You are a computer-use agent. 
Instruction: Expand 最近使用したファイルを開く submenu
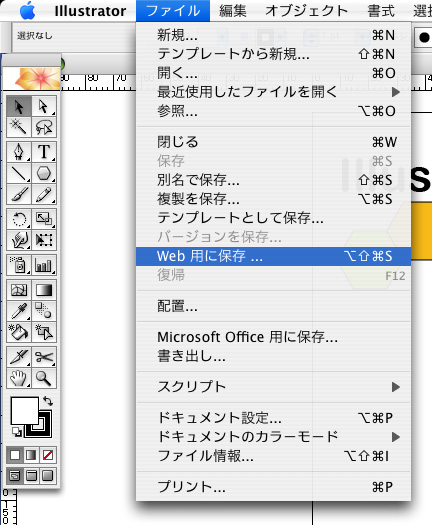[273, 92]
